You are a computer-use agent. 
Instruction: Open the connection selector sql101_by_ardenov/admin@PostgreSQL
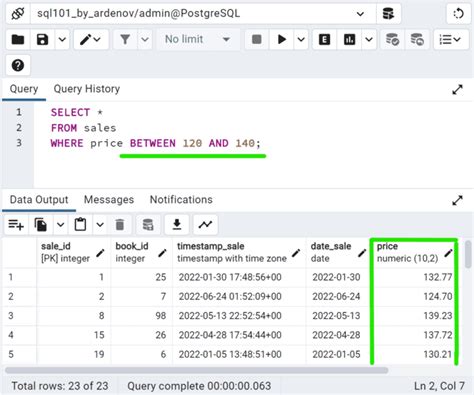tap(203, 14)
